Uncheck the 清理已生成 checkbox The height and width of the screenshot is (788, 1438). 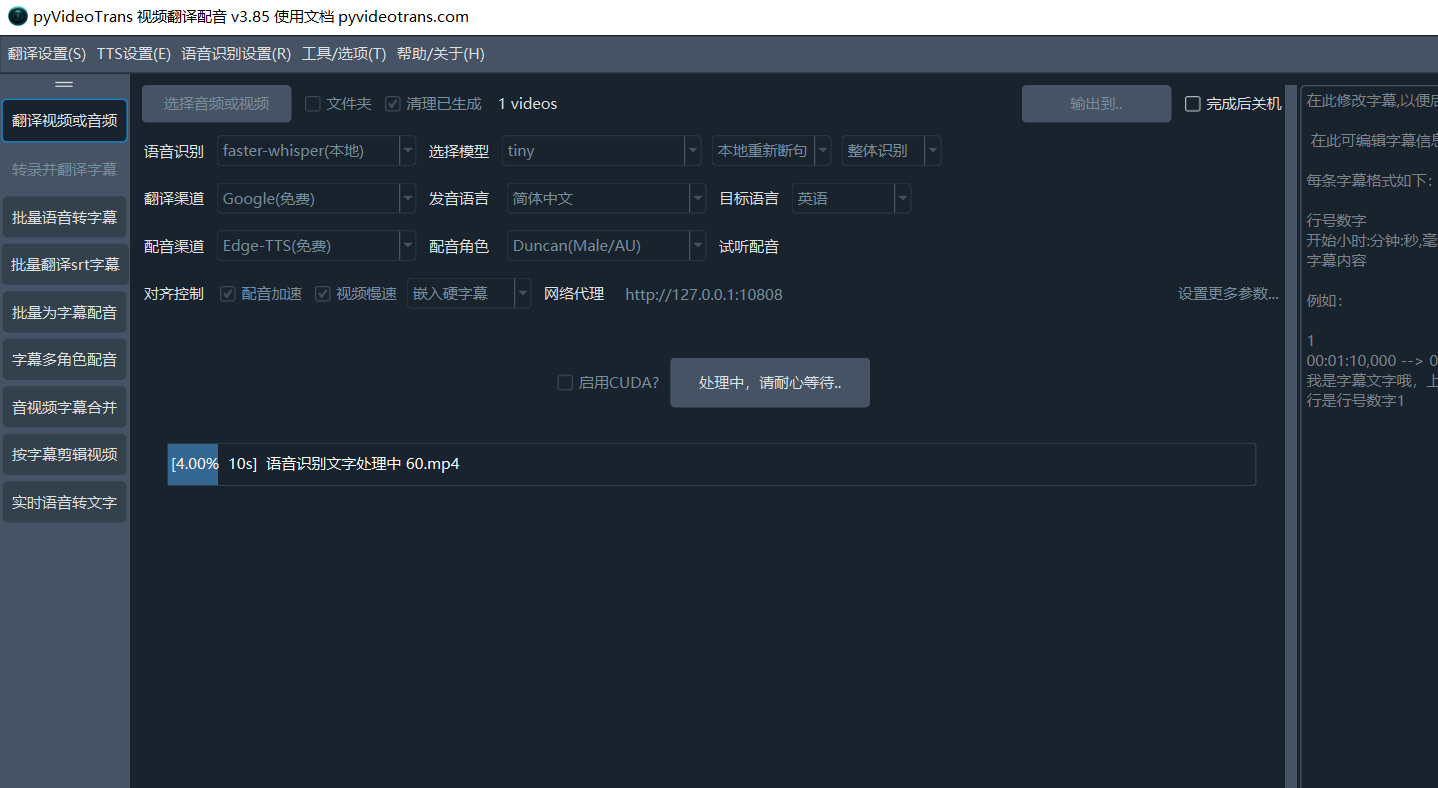tap(393, 104)
